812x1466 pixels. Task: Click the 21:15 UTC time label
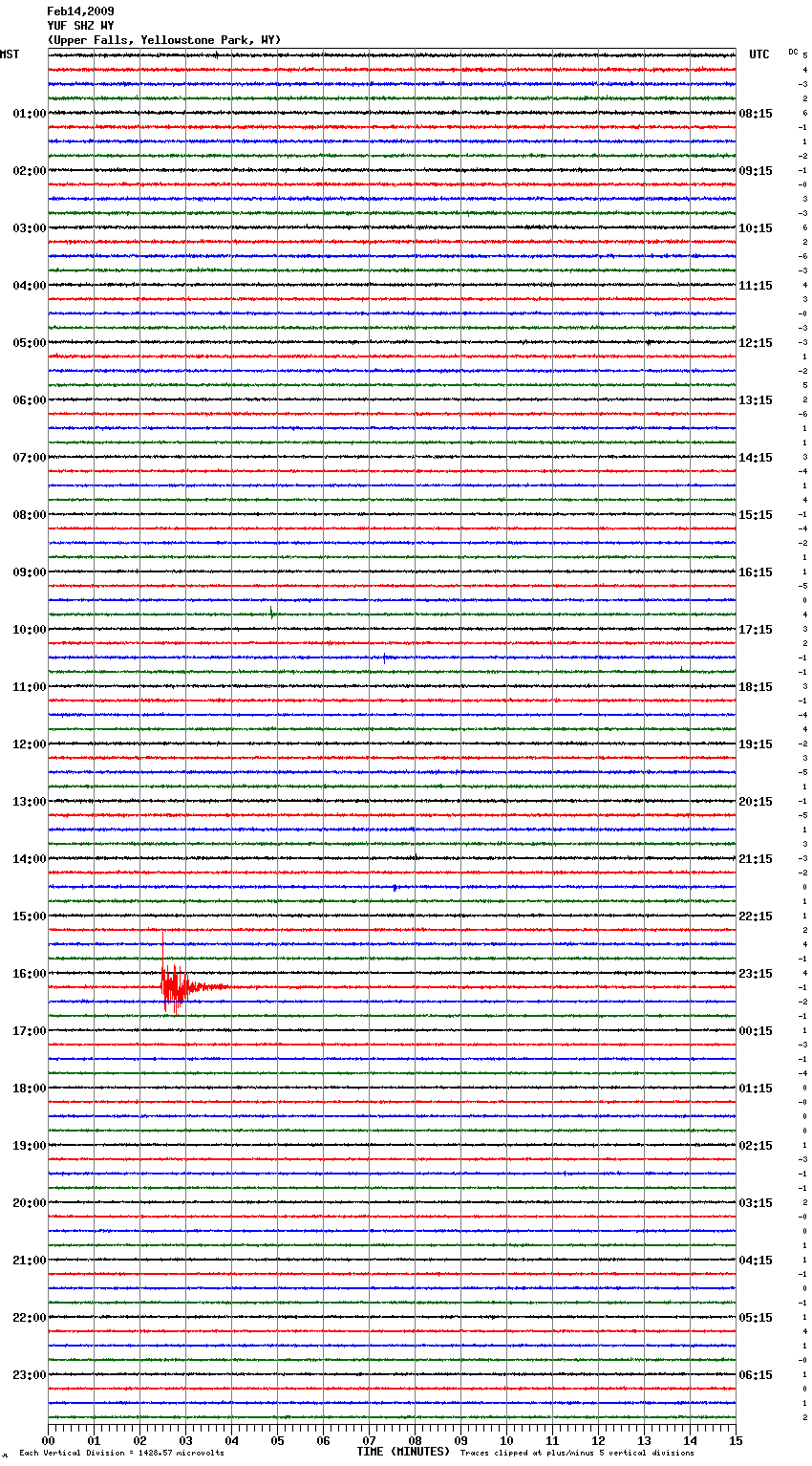pyautogui.click(x=756, y=859)
